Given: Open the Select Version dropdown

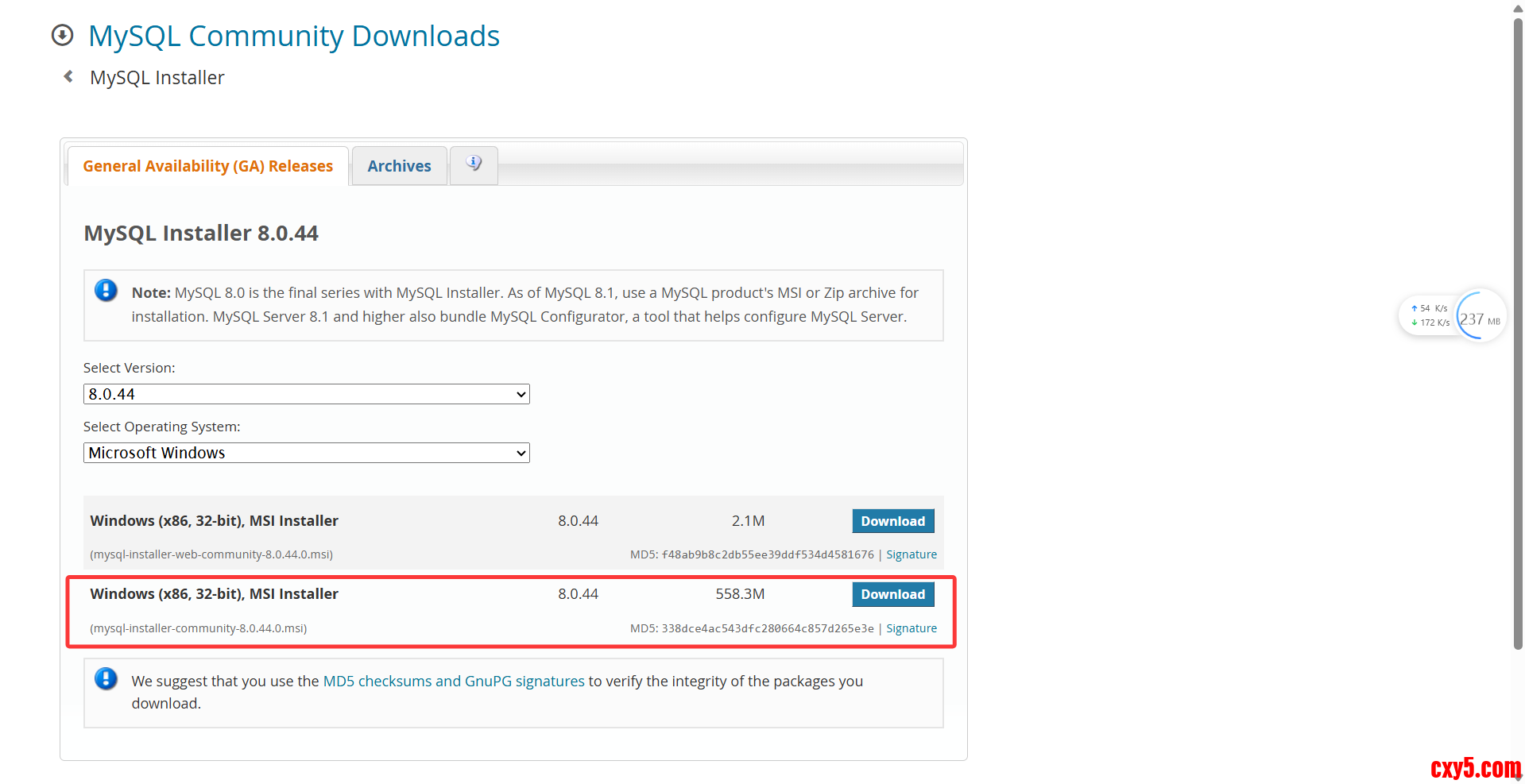Looking at the screenshot, I should tap(307, 394).
